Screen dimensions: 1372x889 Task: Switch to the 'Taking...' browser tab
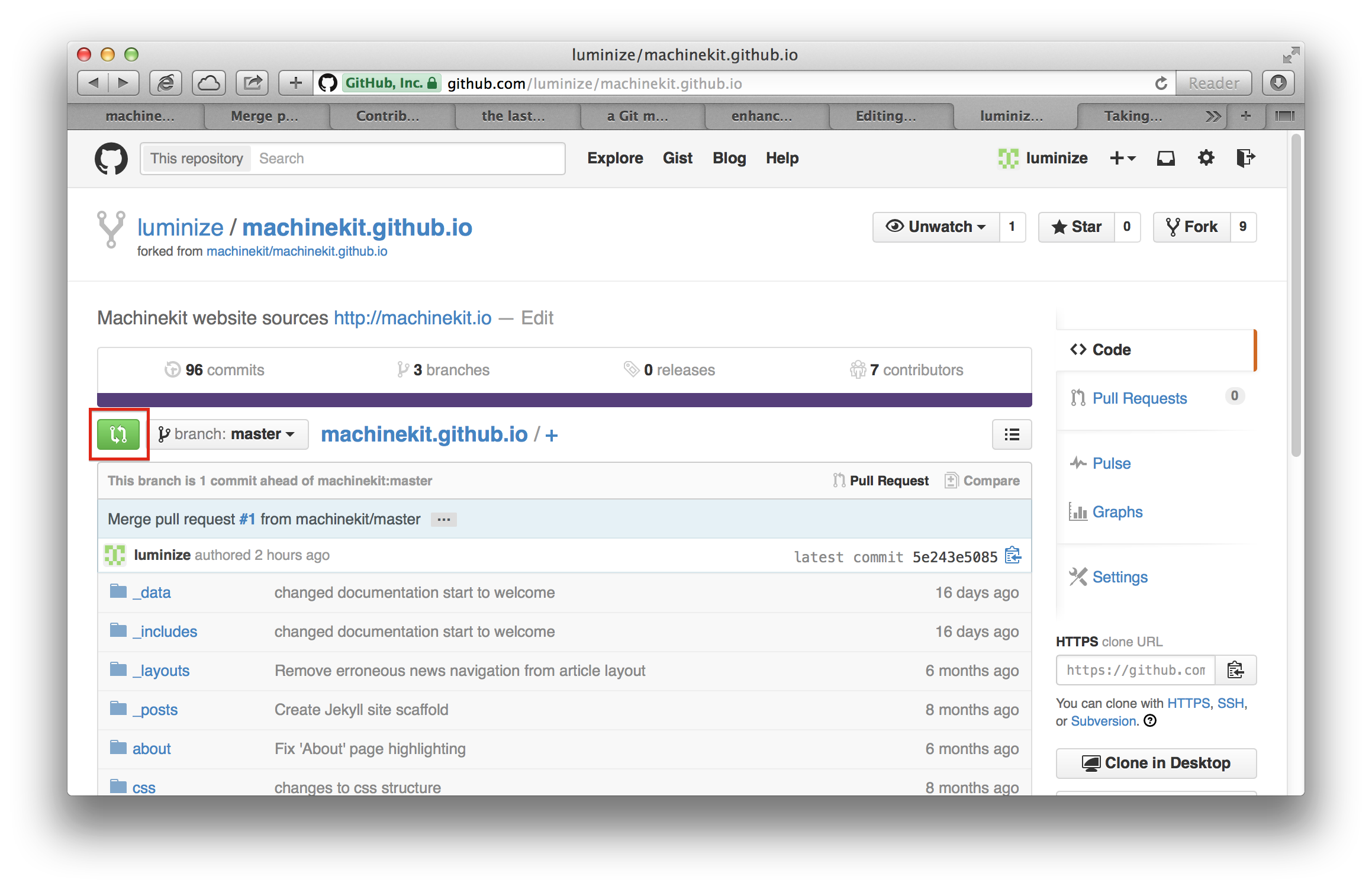click(x=1133, y=116)
